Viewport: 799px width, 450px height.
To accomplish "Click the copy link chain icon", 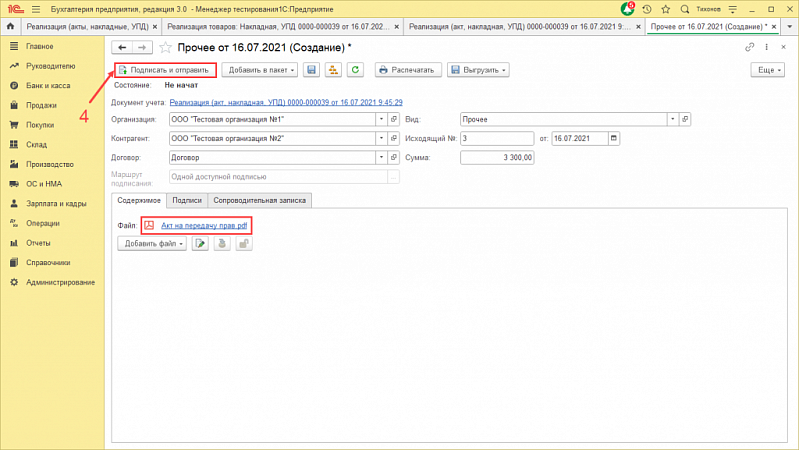I will click(749, 47).
